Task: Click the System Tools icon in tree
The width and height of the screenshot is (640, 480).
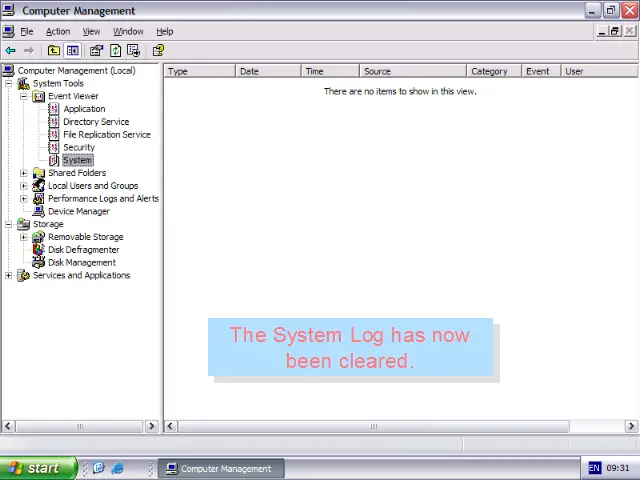Action: [x=23, y=84]
